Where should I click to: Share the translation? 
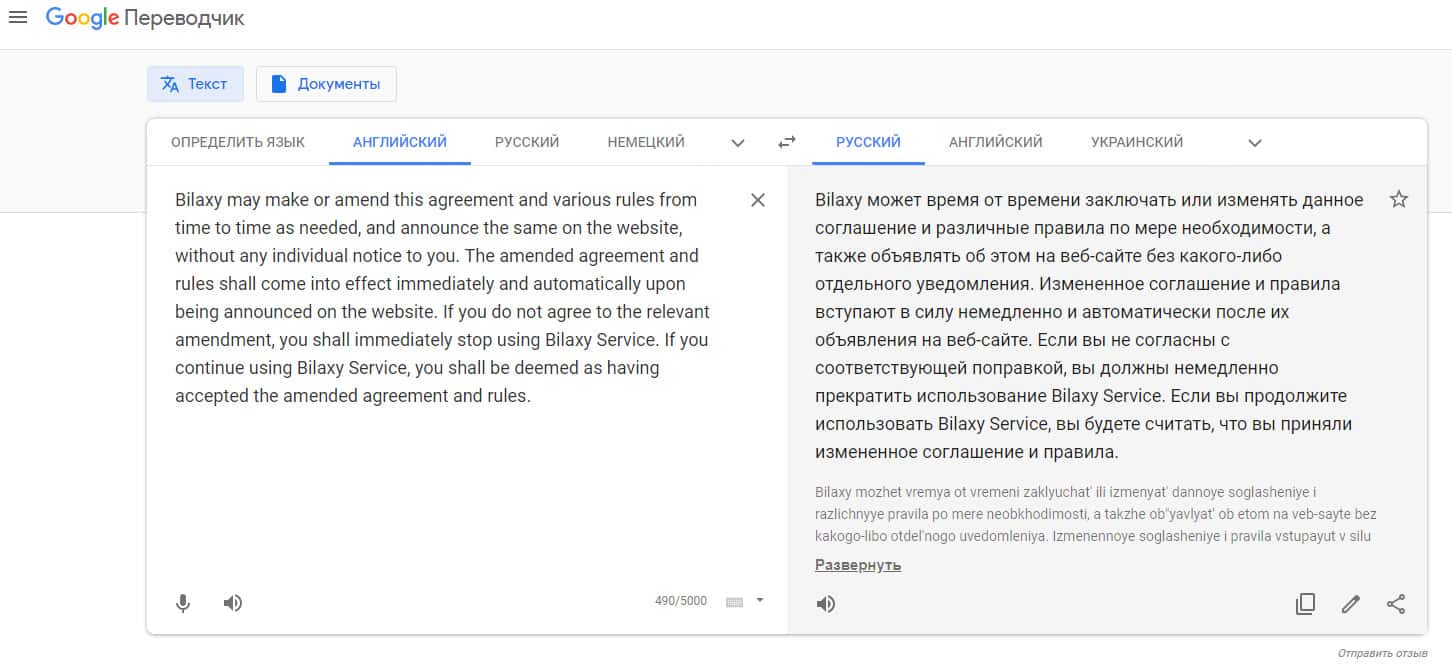(x=1396, y=604)
